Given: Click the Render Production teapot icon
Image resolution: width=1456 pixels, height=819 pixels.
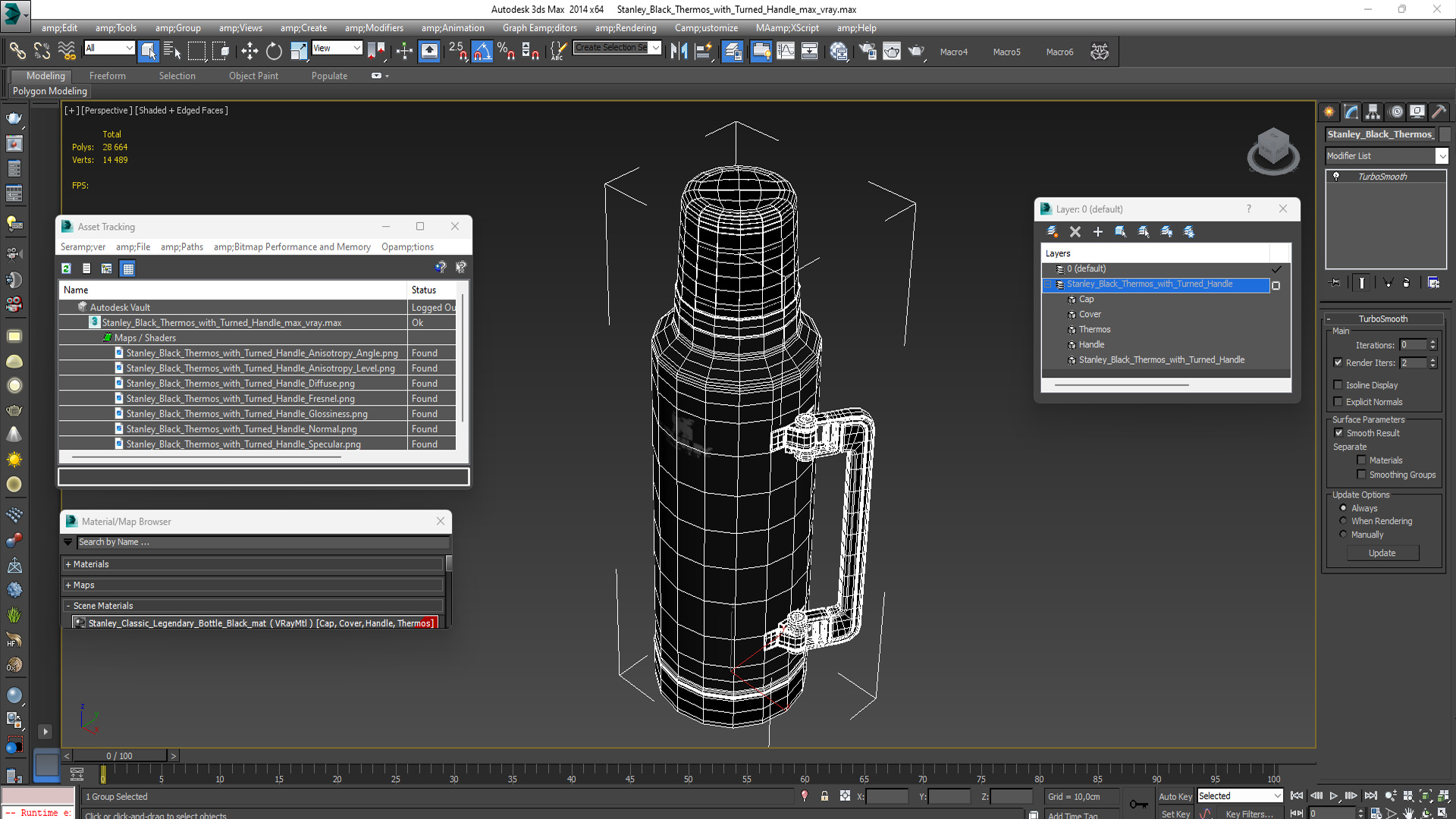Looking at the screenshot, I should pyautogui.click(x=916, y=52).
